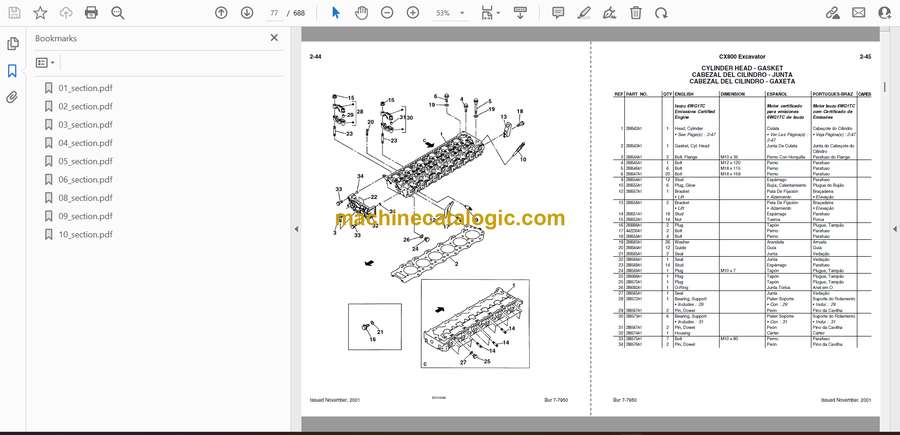Click the delete trash icon

635,13
